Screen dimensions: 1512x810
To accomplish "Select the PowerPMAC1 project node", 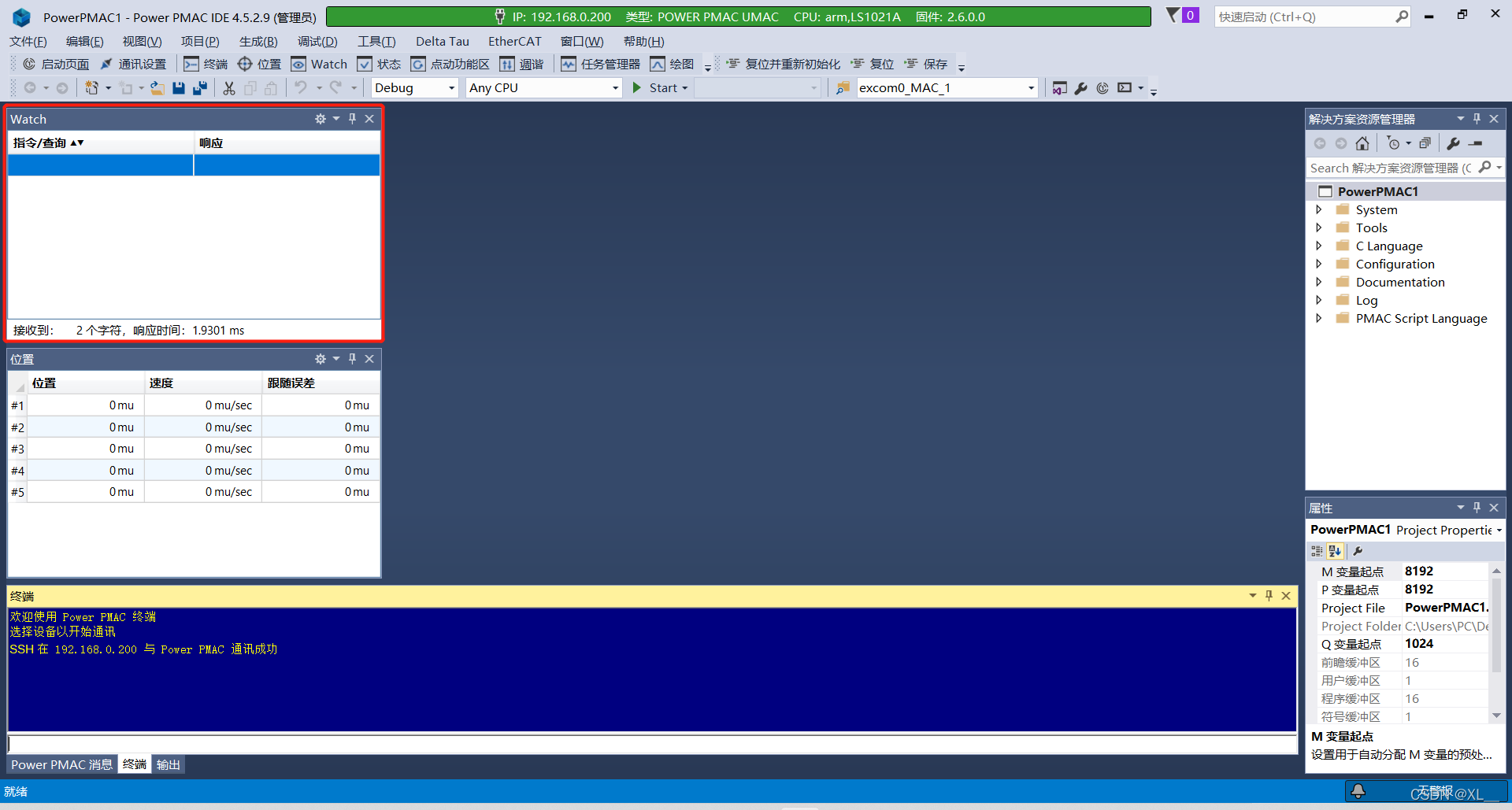I will 1377,191.
